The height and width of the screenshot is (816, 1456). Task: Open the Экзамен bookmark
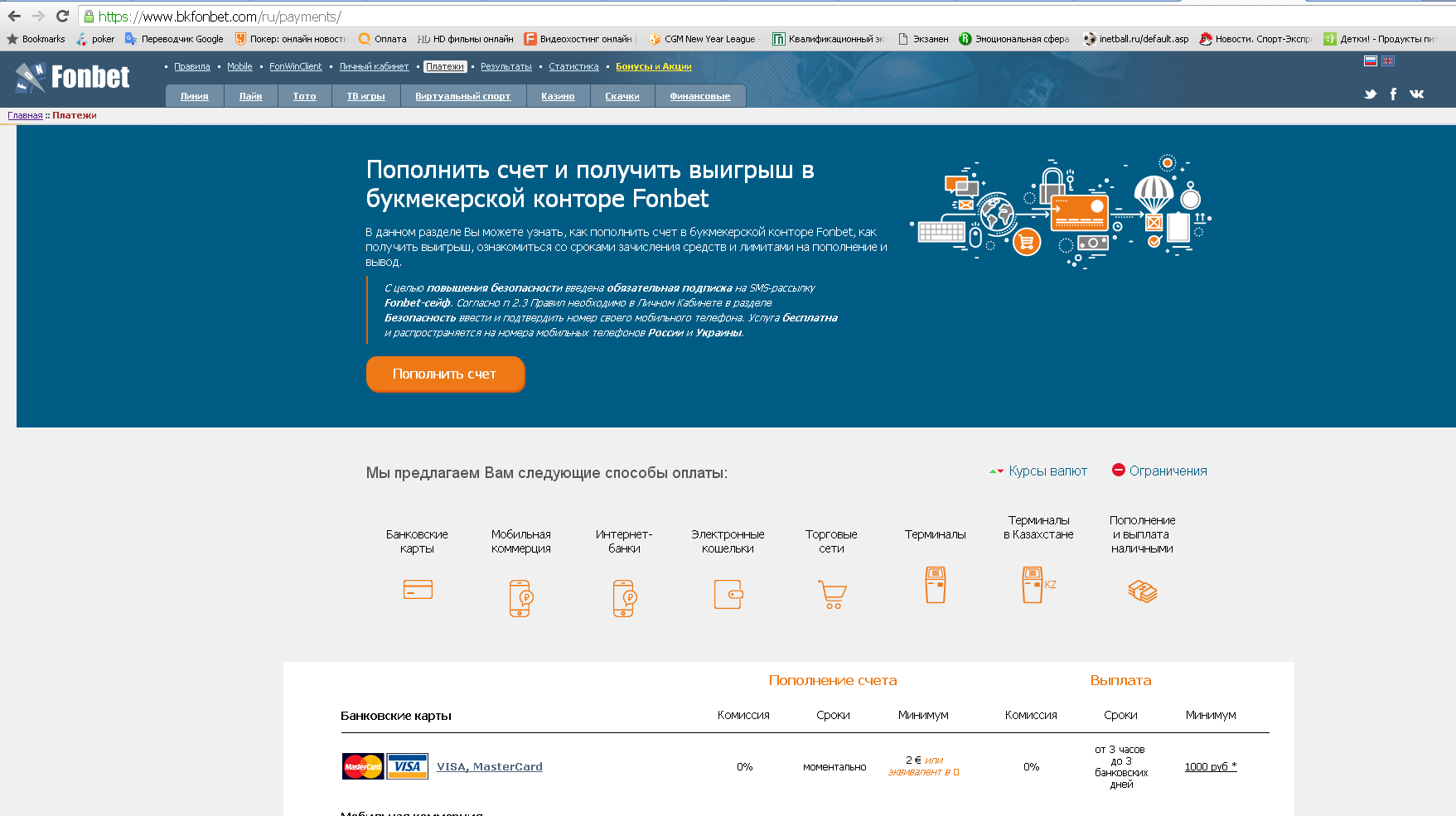point(923,39)
